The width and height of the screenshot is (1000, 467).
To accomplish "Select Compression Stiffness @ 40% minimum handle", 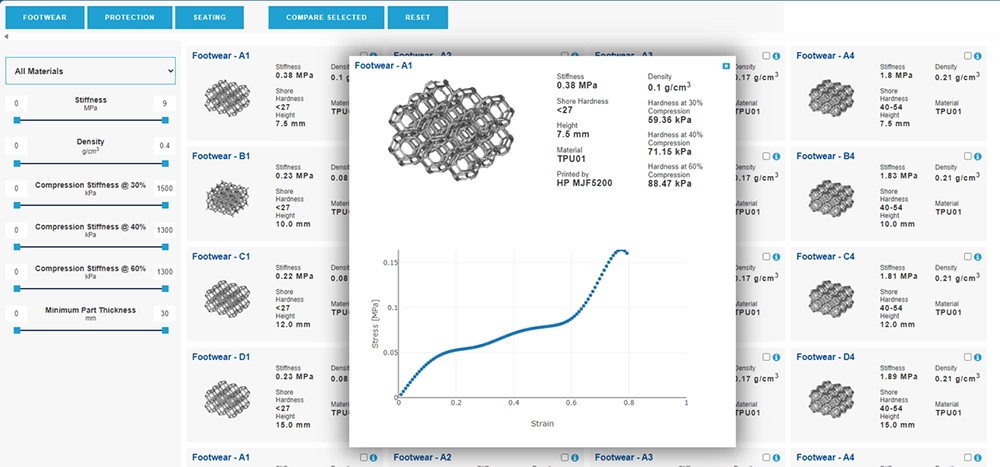I will (x=17, y=247).
